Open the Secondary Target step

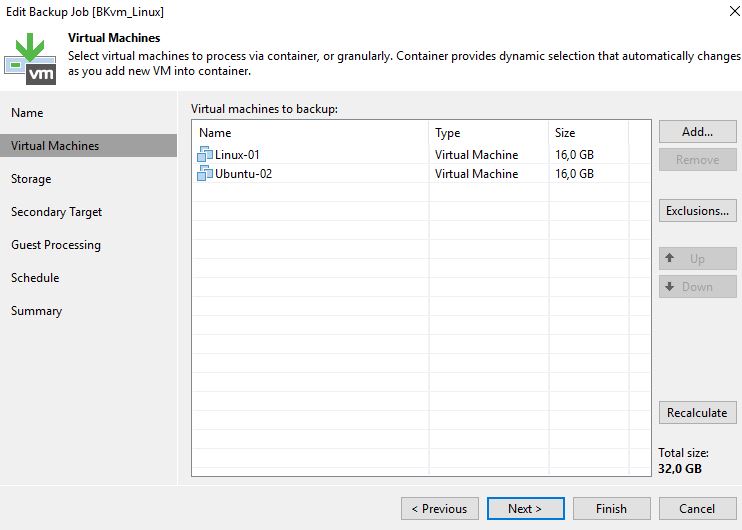(x=56, y=212)
